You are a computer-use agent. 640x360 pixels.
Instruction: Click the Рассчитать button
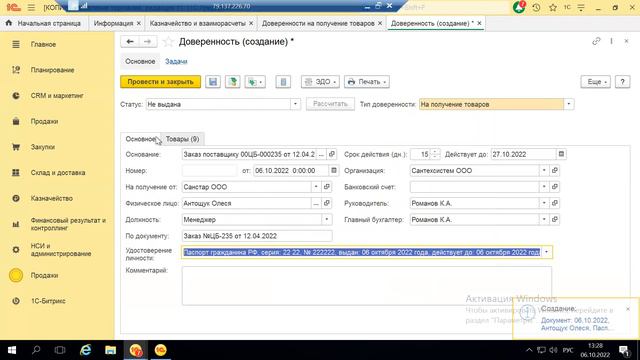(x=330, y=104)
